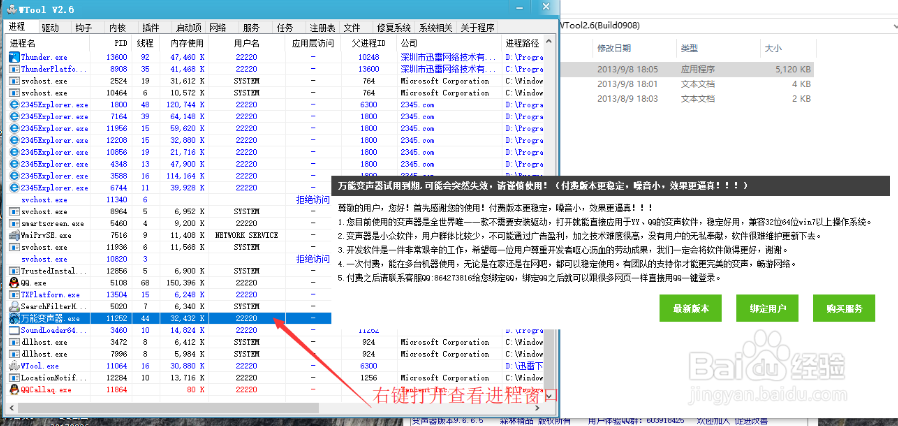Click icon of dllhost.exe PID 3472
The image size is (898, 426).
coord(14,342)
